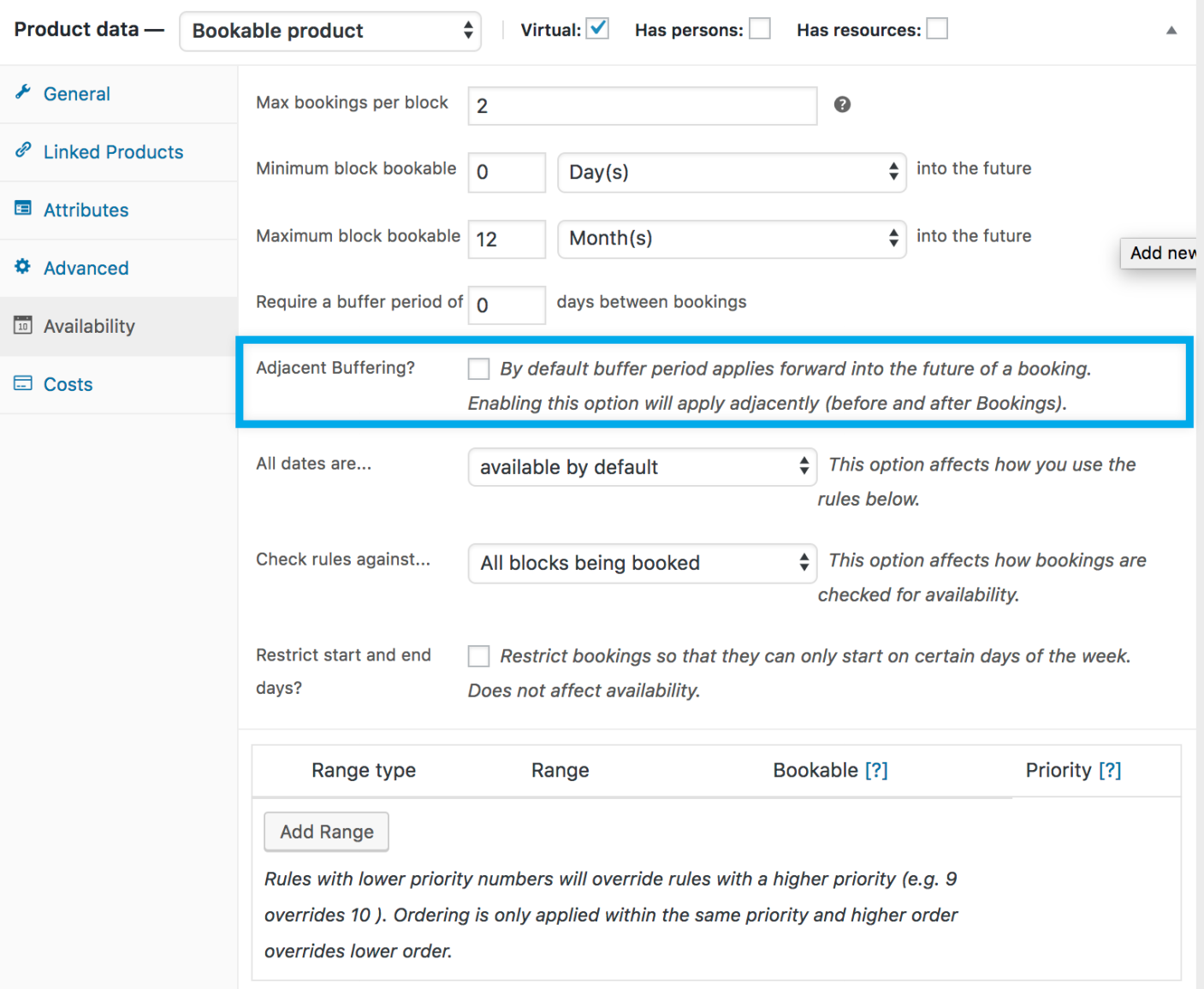The height and width of the screenshot is (989, 1204).
Task: Open the 'All dates are' dropdown
Action: click(x=642, y=467)
